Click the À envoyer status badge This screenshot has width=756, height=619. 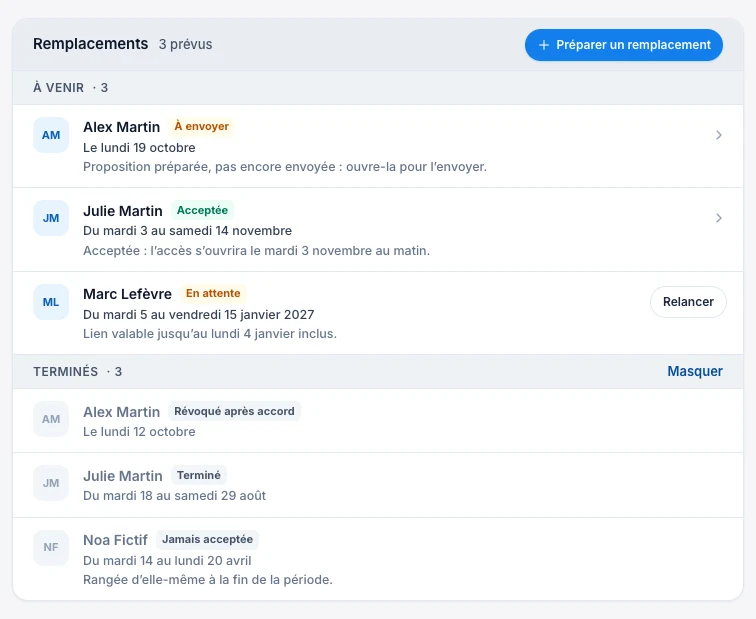(202, 126)
